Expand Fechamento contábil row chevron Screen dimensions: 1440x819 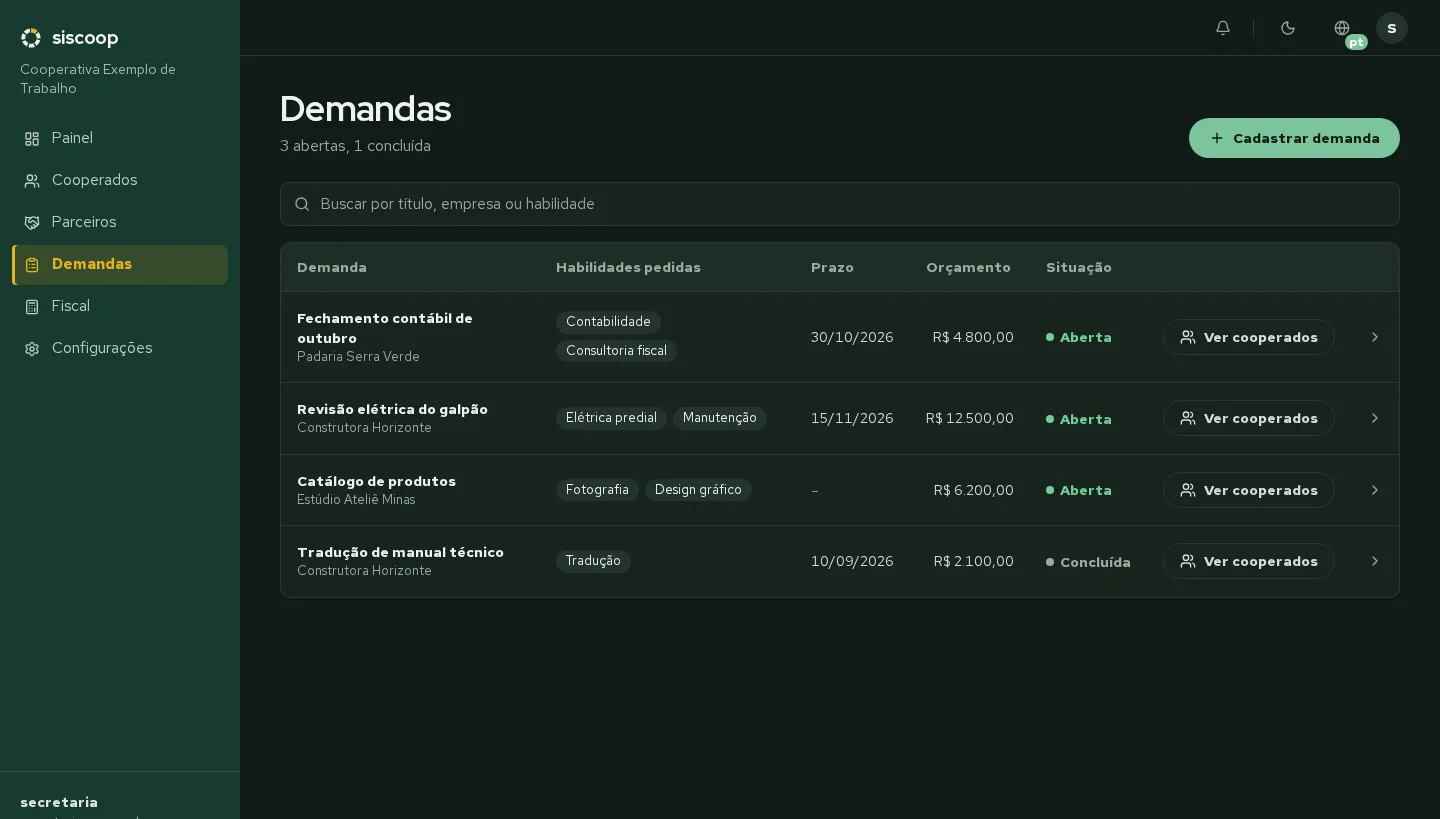pos(1375,337)
